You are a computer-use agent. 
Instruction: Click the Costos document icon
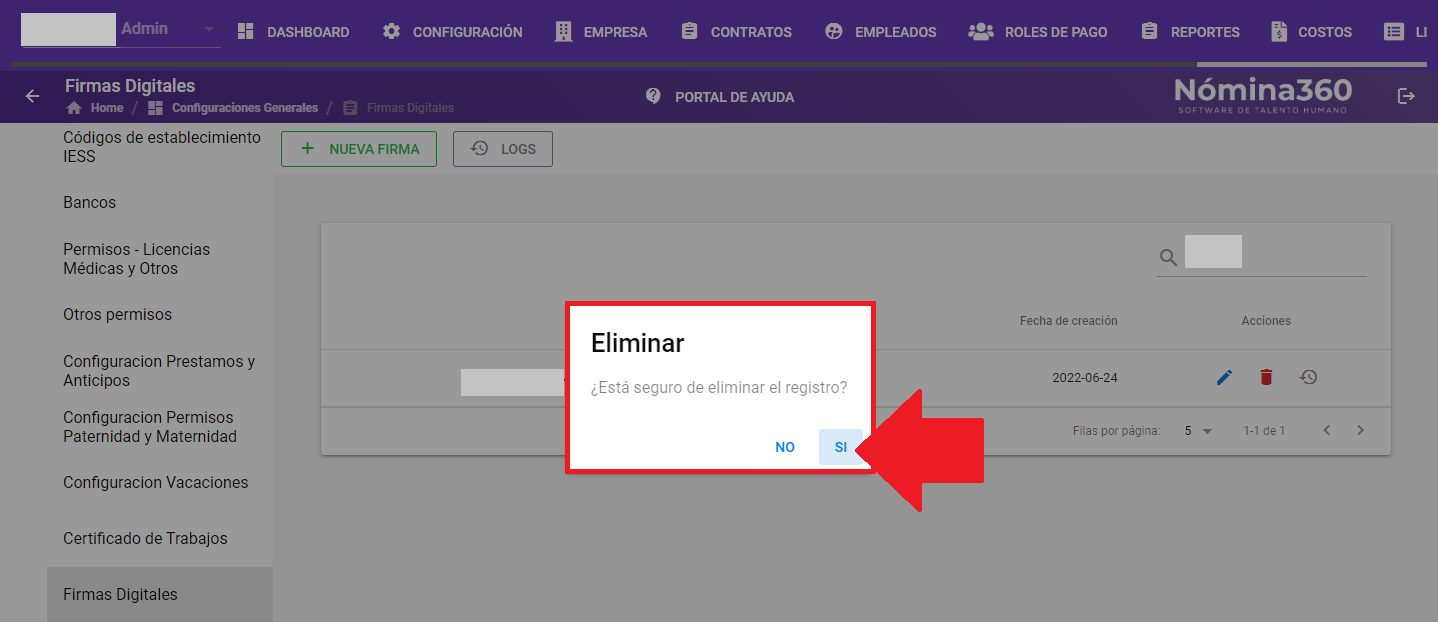point(1279,31)
